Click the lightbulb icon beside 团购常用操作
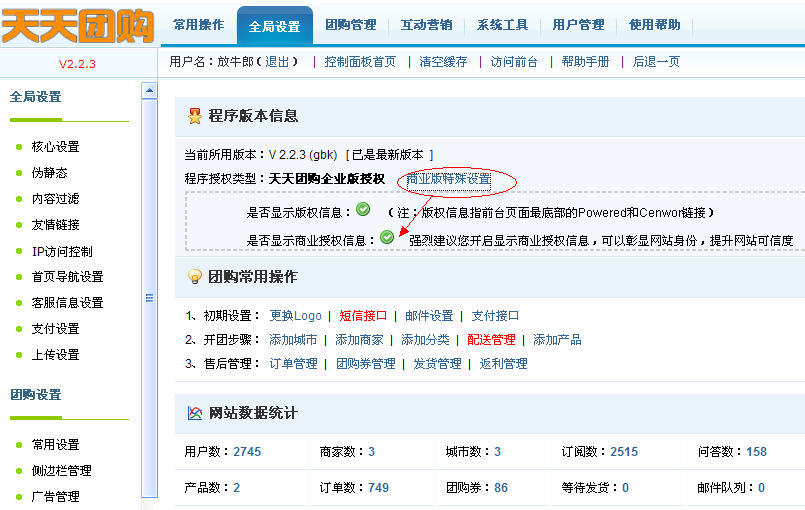The width and height of the screenshot is (805, 510). click(195, 277)
